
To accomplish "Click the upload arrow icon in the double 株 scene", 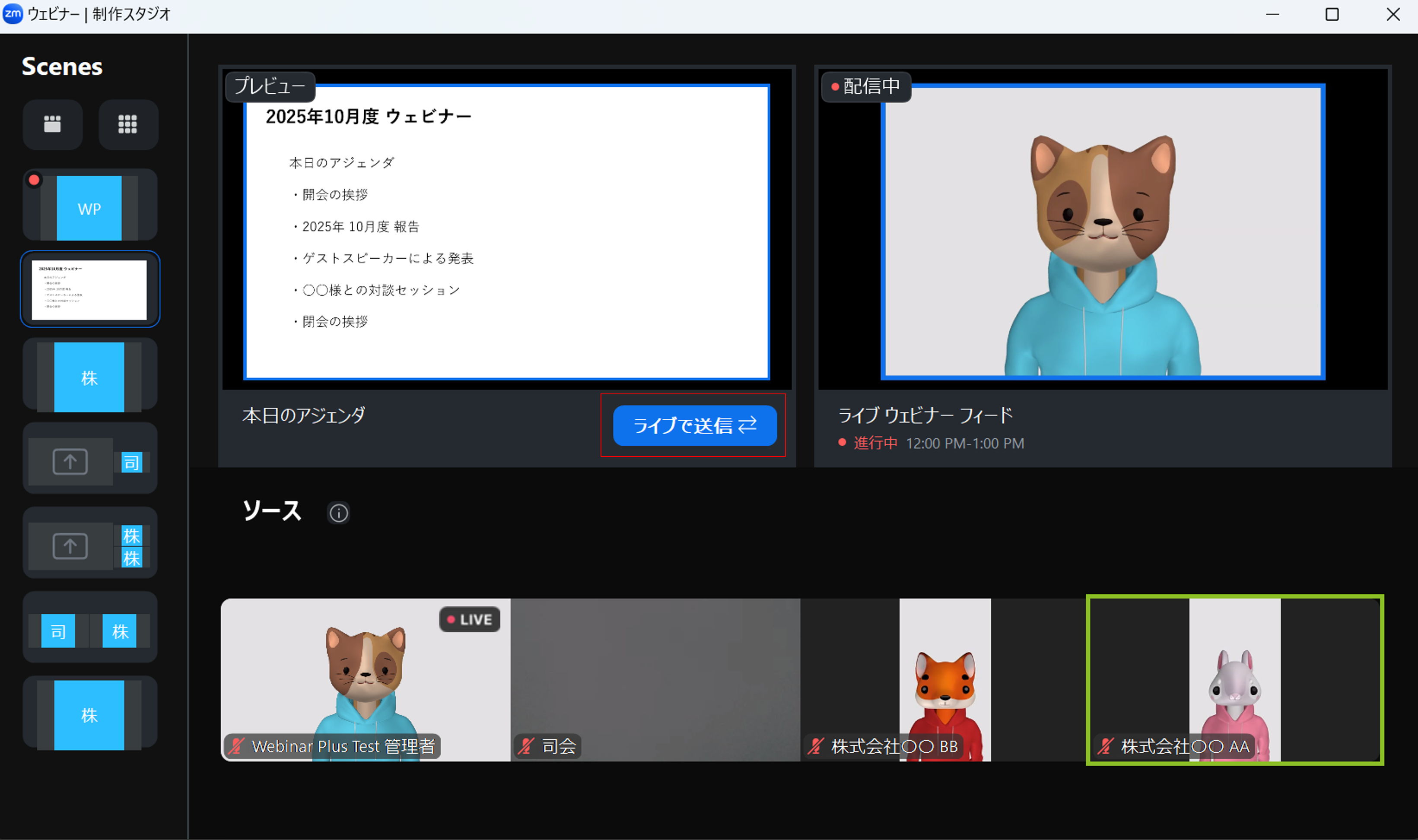I will [x=70, y=545].
